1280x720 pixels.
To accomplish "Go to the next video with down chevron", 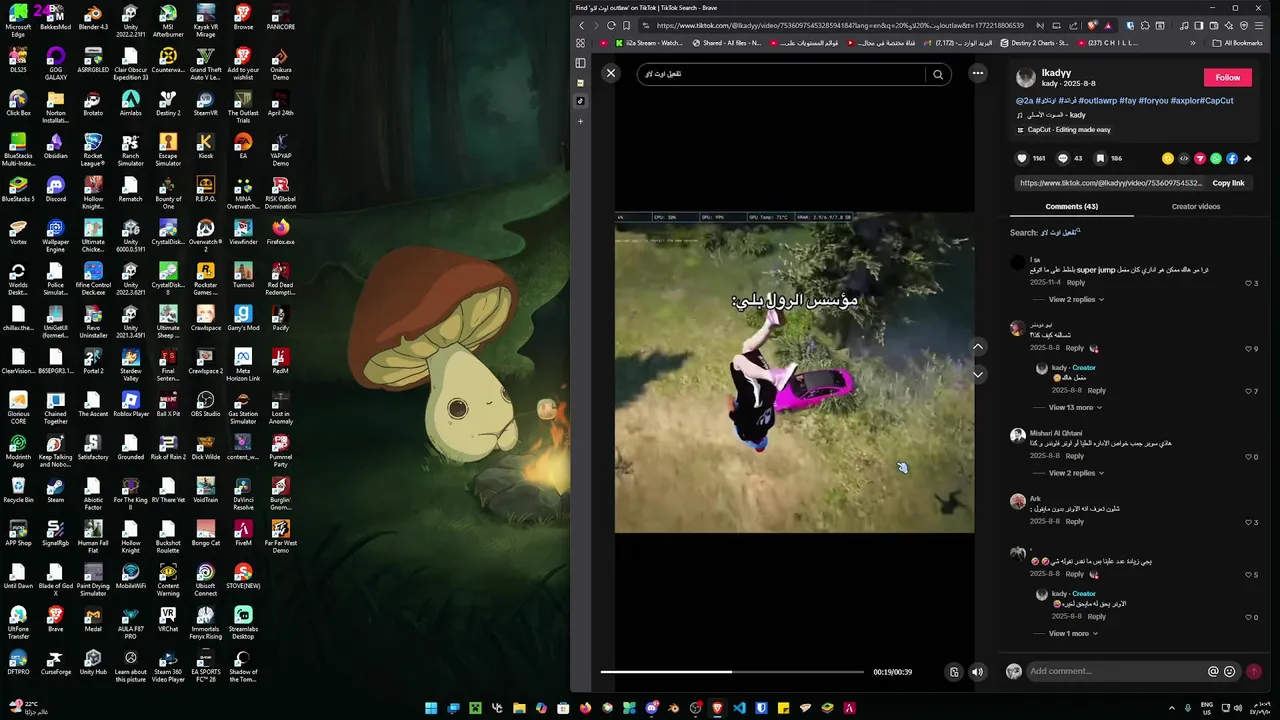I will (x=978, y=374).
